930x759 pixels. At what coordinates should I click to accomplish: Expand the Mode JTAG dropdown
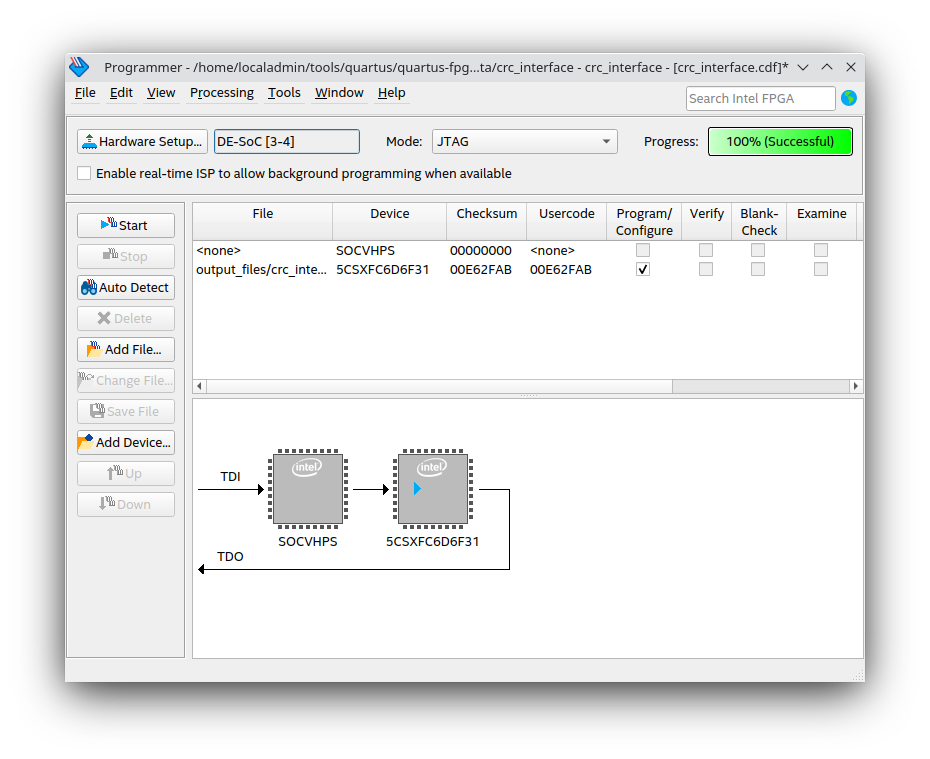tap(524, 141)
